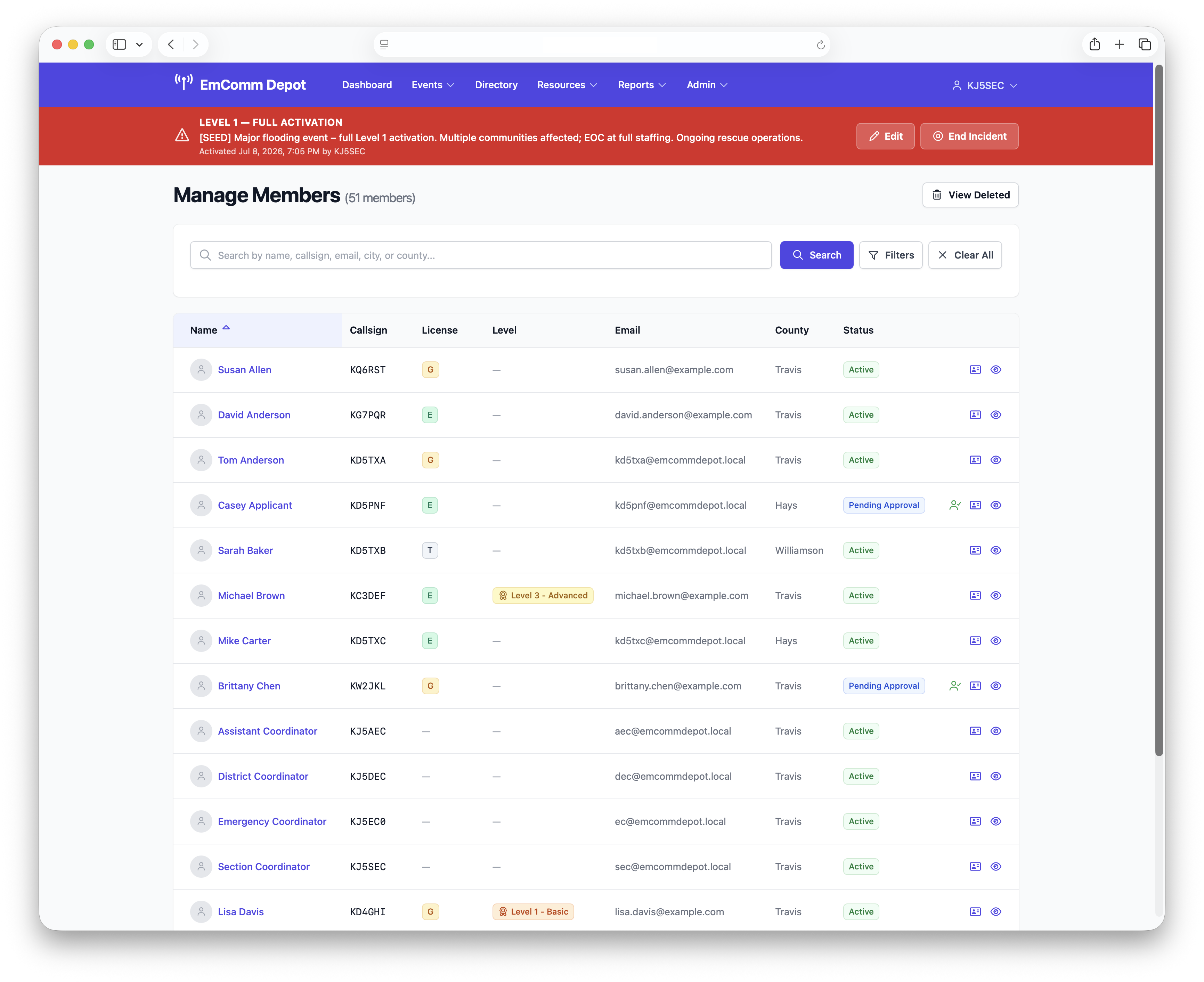1204x982 pixels.
Task: View Mike Carter's profile via eye icon
Action: (996, 641)
